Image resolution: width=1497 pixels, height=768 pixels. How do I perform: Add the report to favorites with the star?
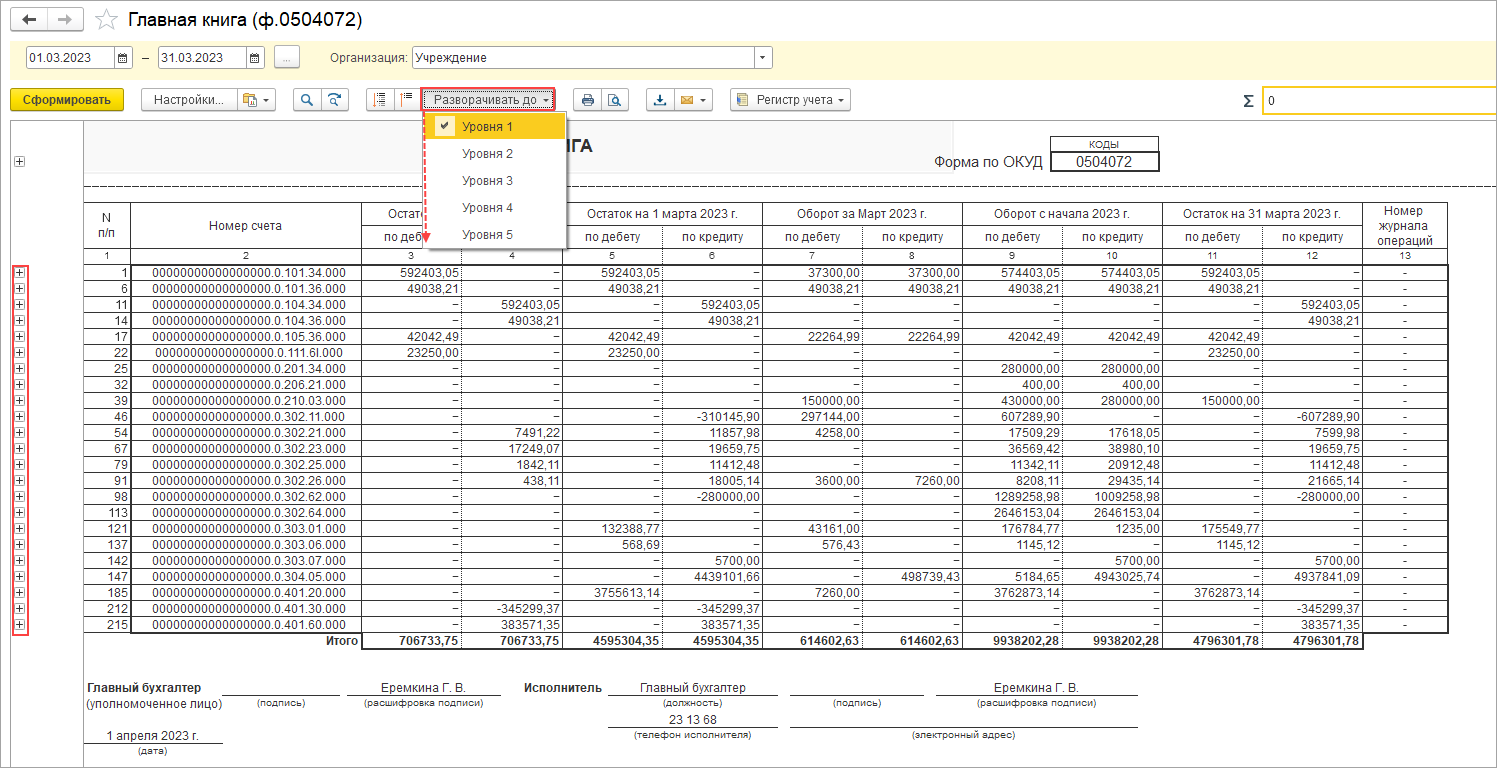[106, 20]
